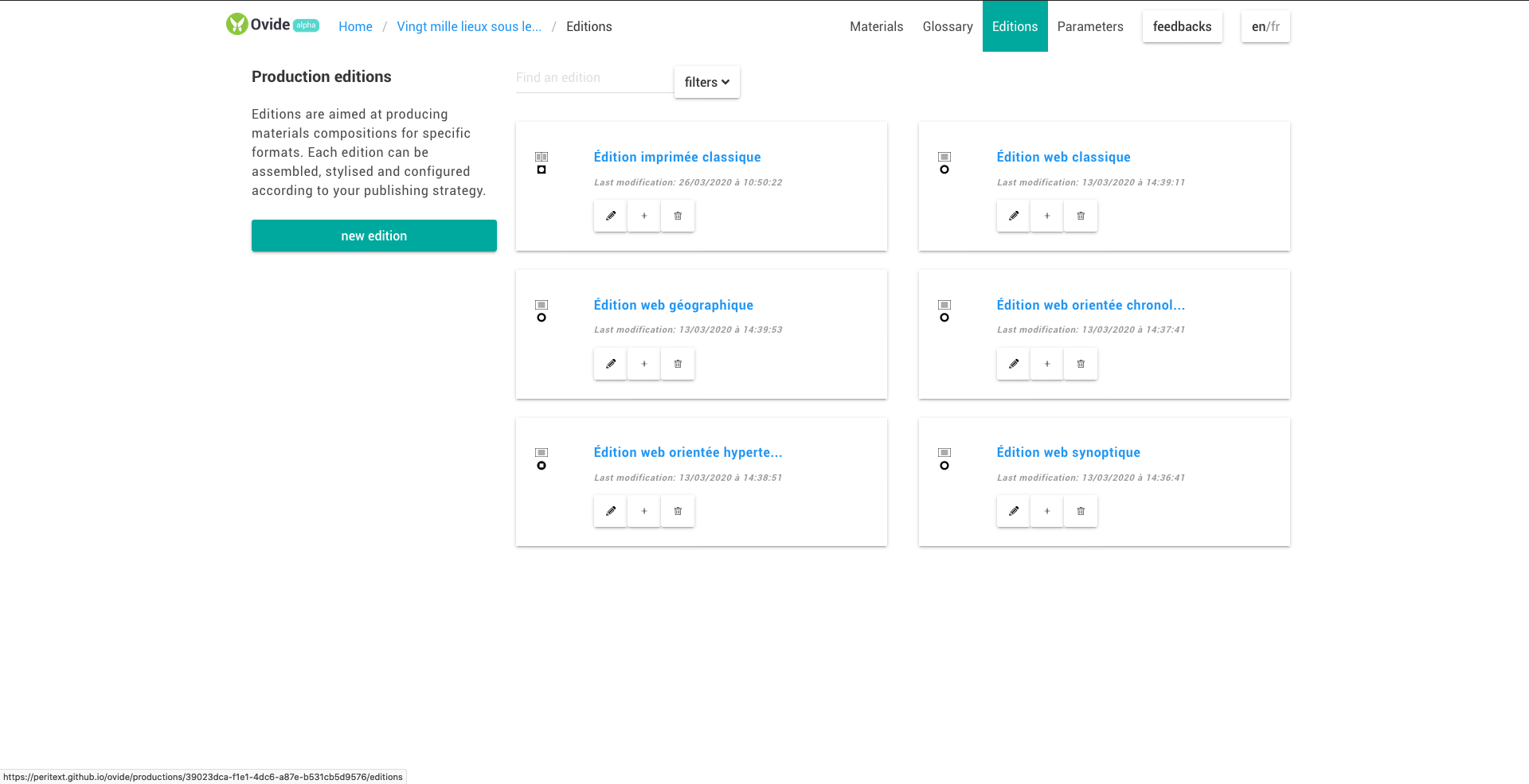Delete Édition imprimée classique via trash icon

pos(678,216)
